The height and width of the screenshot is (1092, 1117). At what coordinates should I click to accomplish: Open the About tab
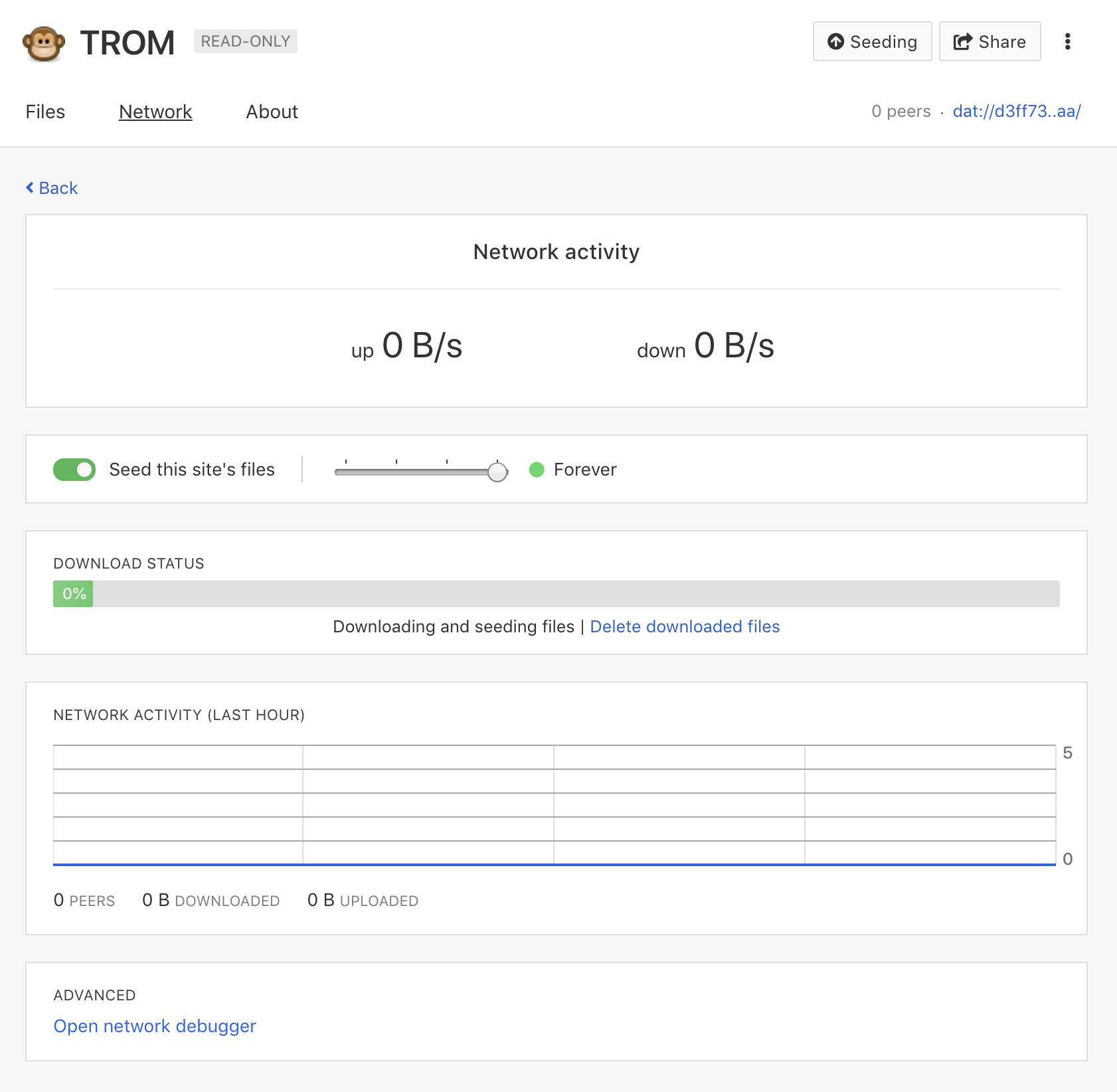[272, 112]
